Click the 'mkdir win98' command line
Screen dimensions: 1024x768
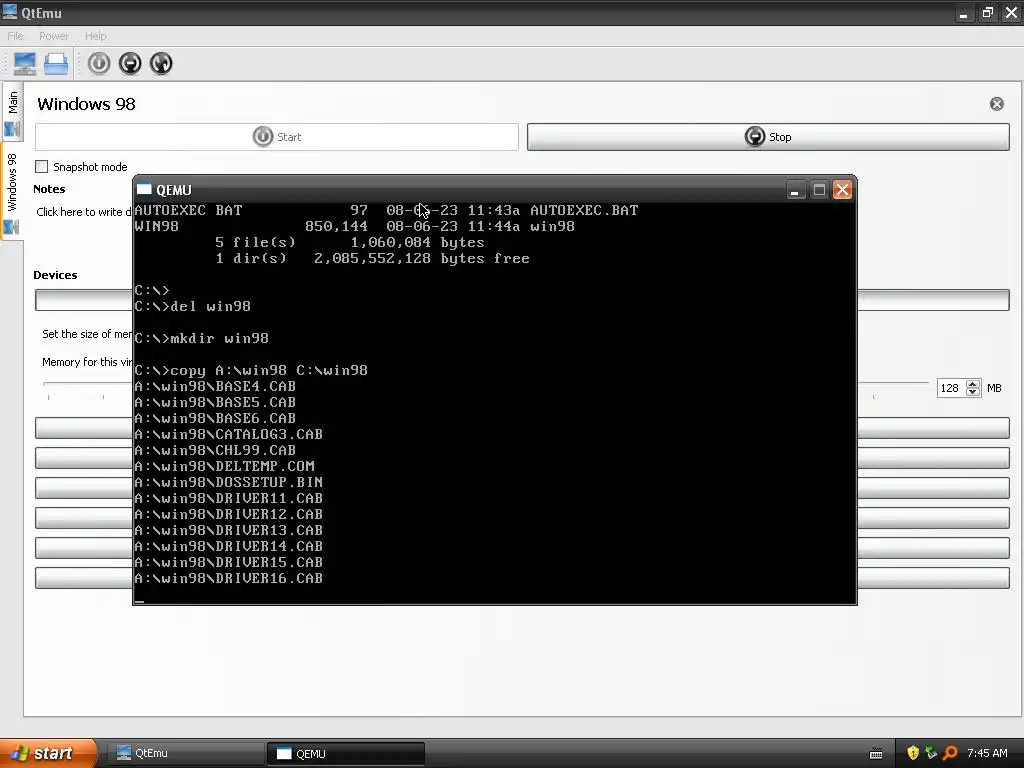click(x=202, y=338)
